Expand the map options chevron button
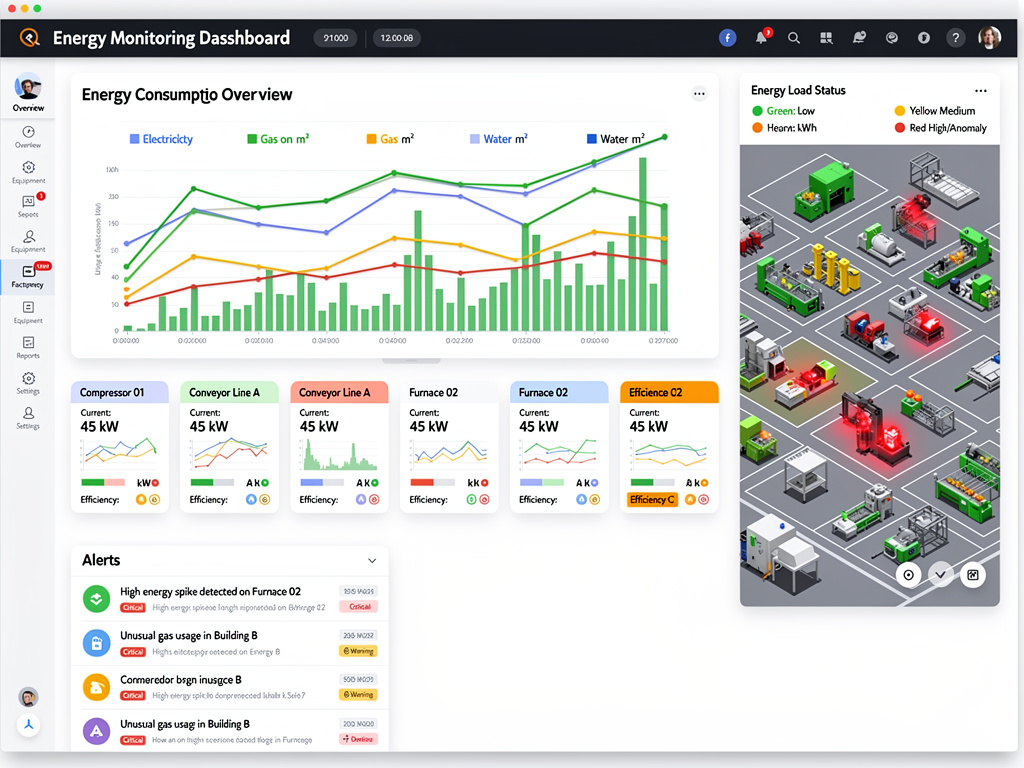 940,575
